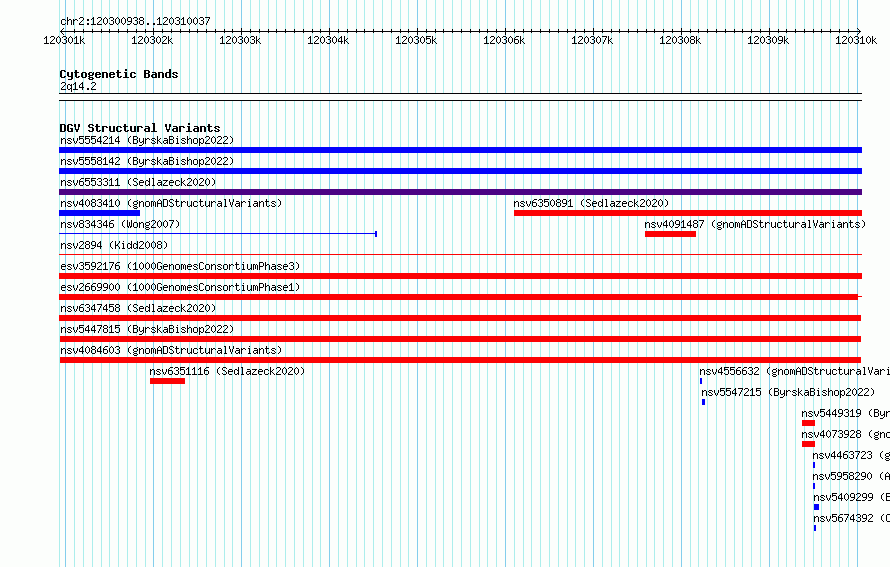Image resolution: width=890 pixels, height=567 pixels.
Task: Click the red bar under esv2669900
Action: click(x=459, y=297)
